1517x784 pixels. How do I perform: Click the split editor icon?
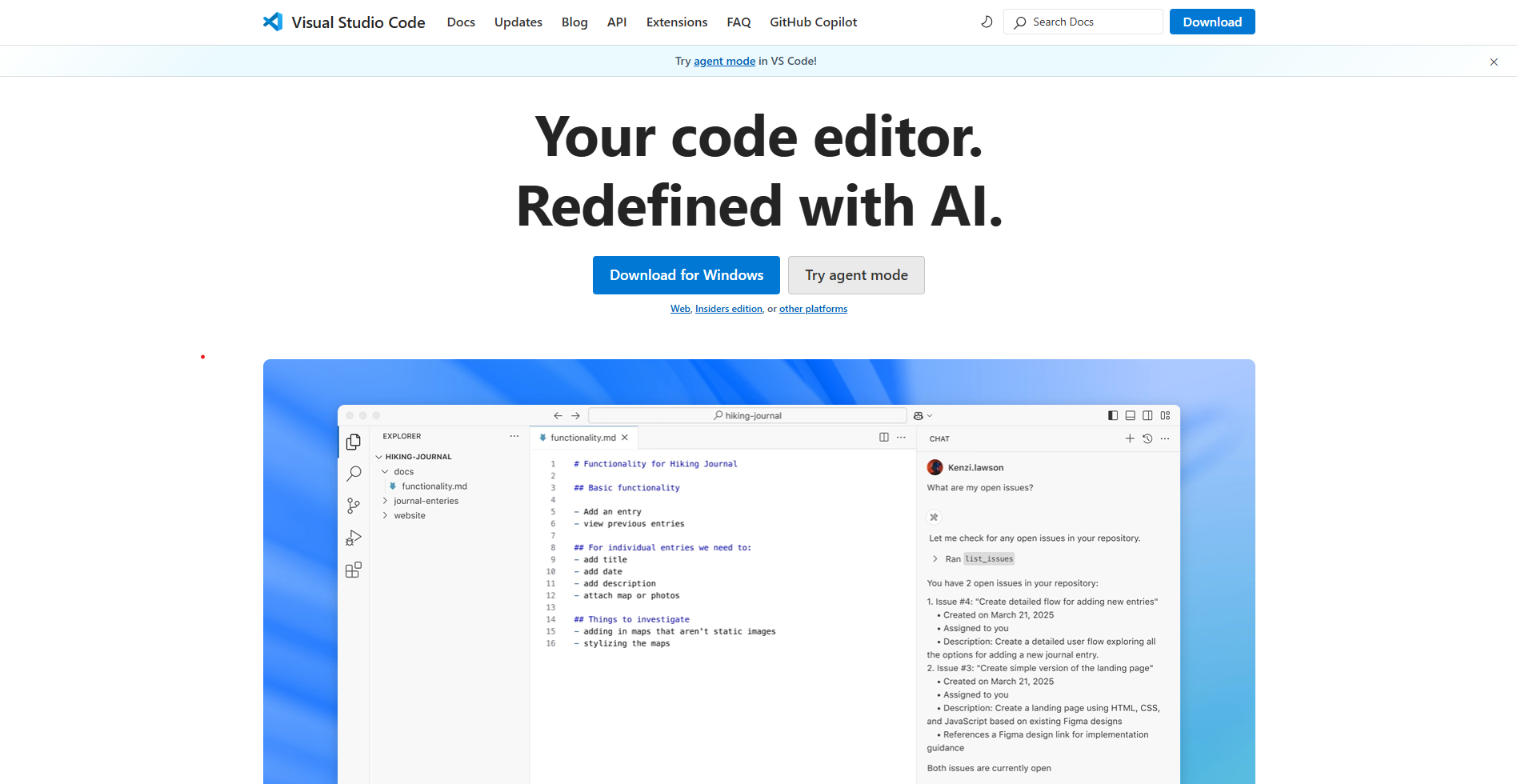pyautogui.click(x=884, y=437)
